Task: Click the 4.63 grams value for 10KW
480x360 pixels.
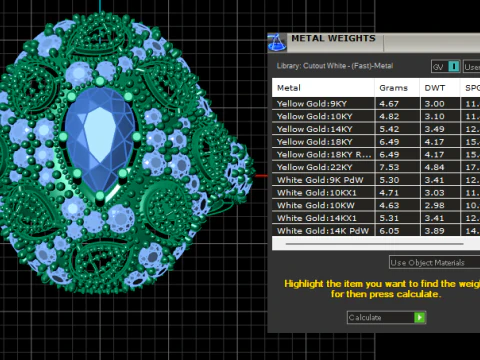Action: coord(389,205)
